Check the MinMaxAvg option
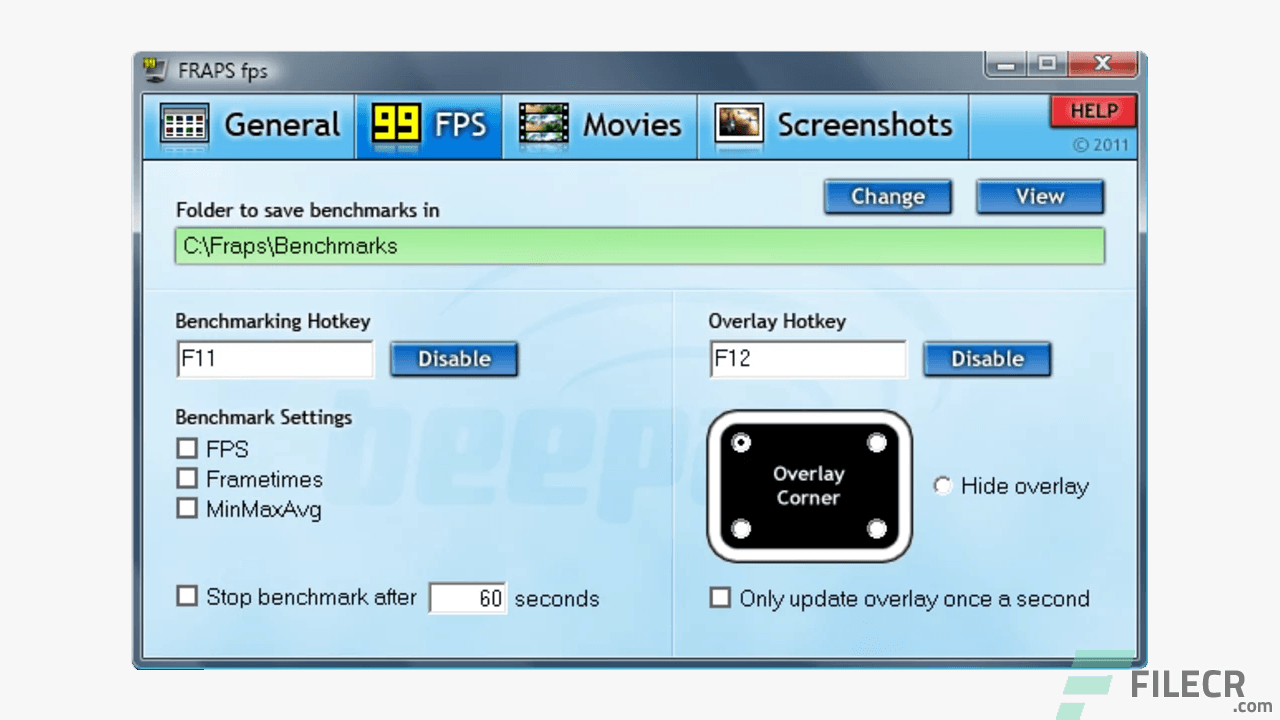 tap(186, 508)
